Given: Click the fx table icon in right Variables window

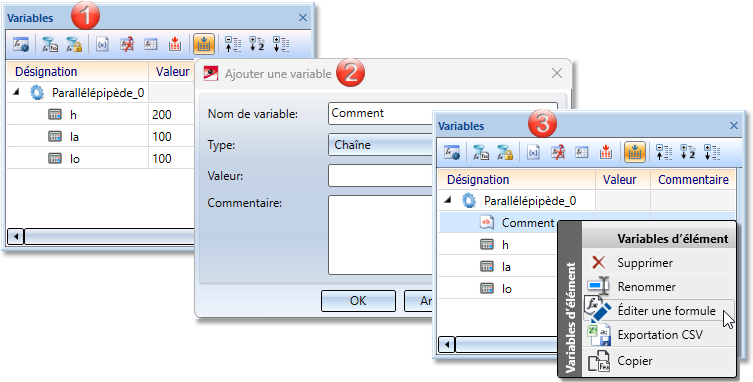Looking at the screenshot, I should click(582, 152).
